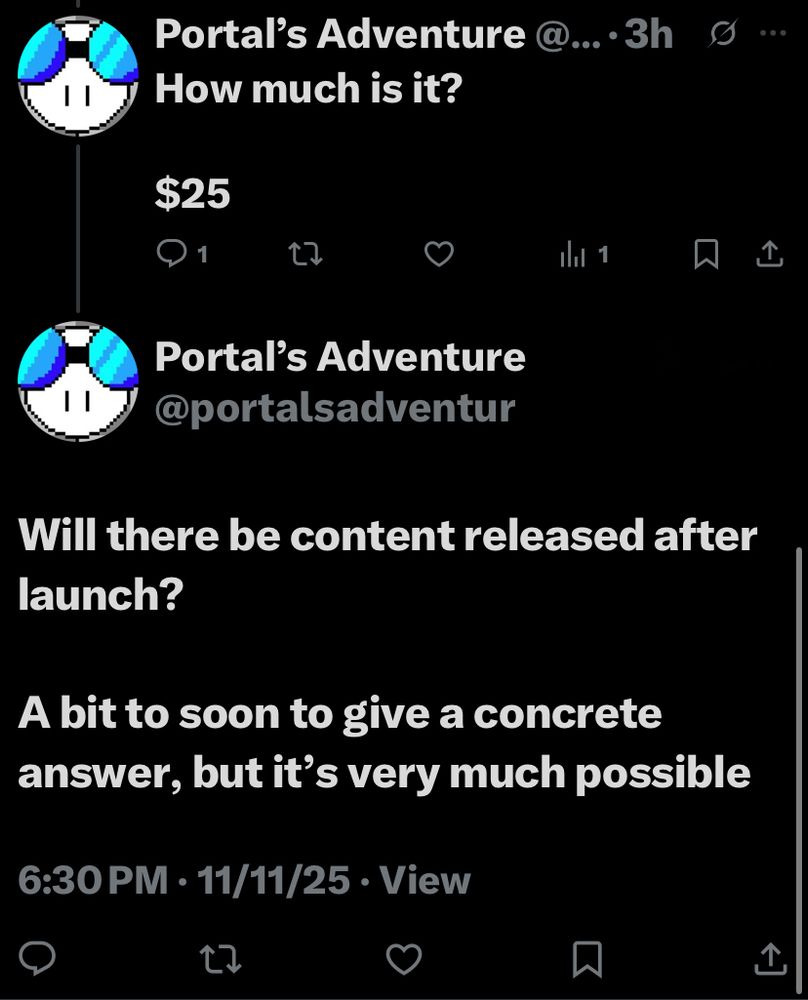
Task: Open the top Portal's Adventure avatar
Action: pos(78,75)
